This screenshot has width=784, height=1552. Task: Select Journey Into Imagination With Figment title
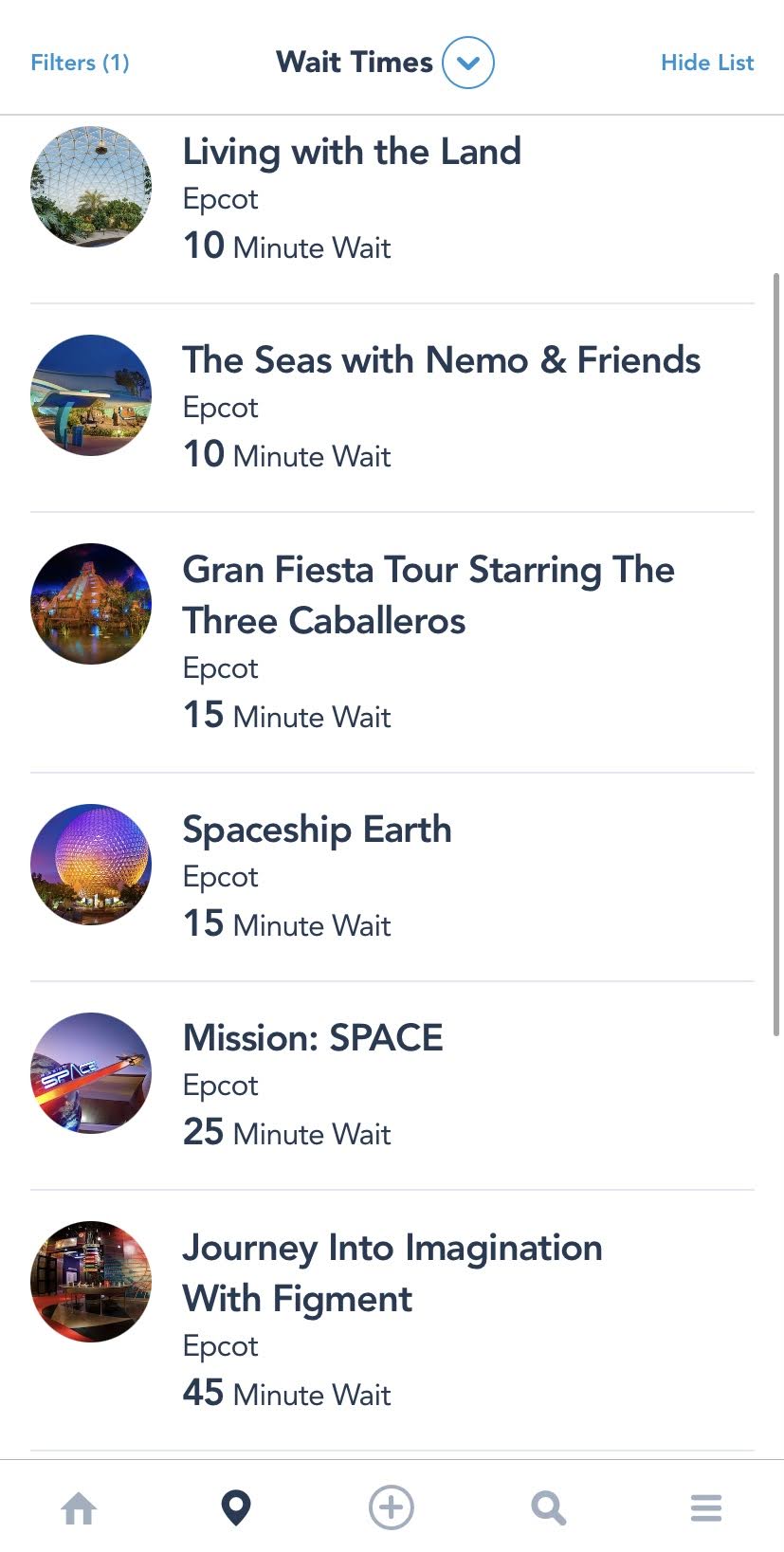392,1272
